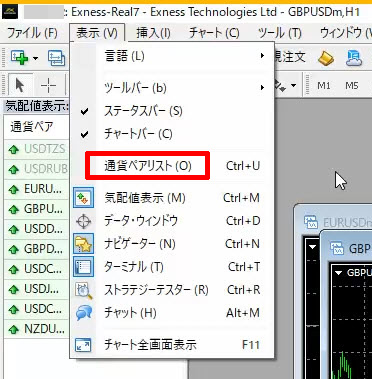Click the Navigator folder-star icon
The width and height of the screenshot is (372, 379).
click(x=83, y=244)
